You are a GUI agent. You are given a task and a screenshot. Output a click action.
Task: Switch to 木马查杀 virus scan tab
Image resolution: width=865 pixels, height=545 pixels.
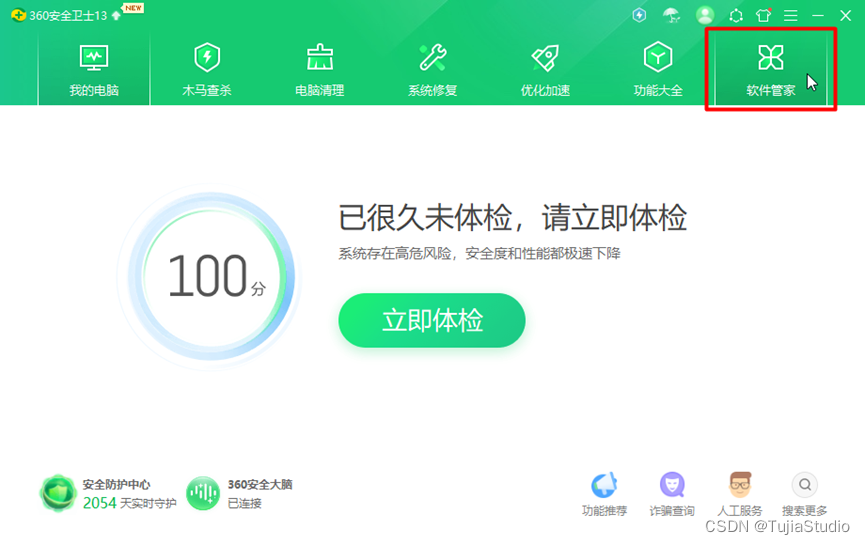pyautogui.click(x=207, y=70)
